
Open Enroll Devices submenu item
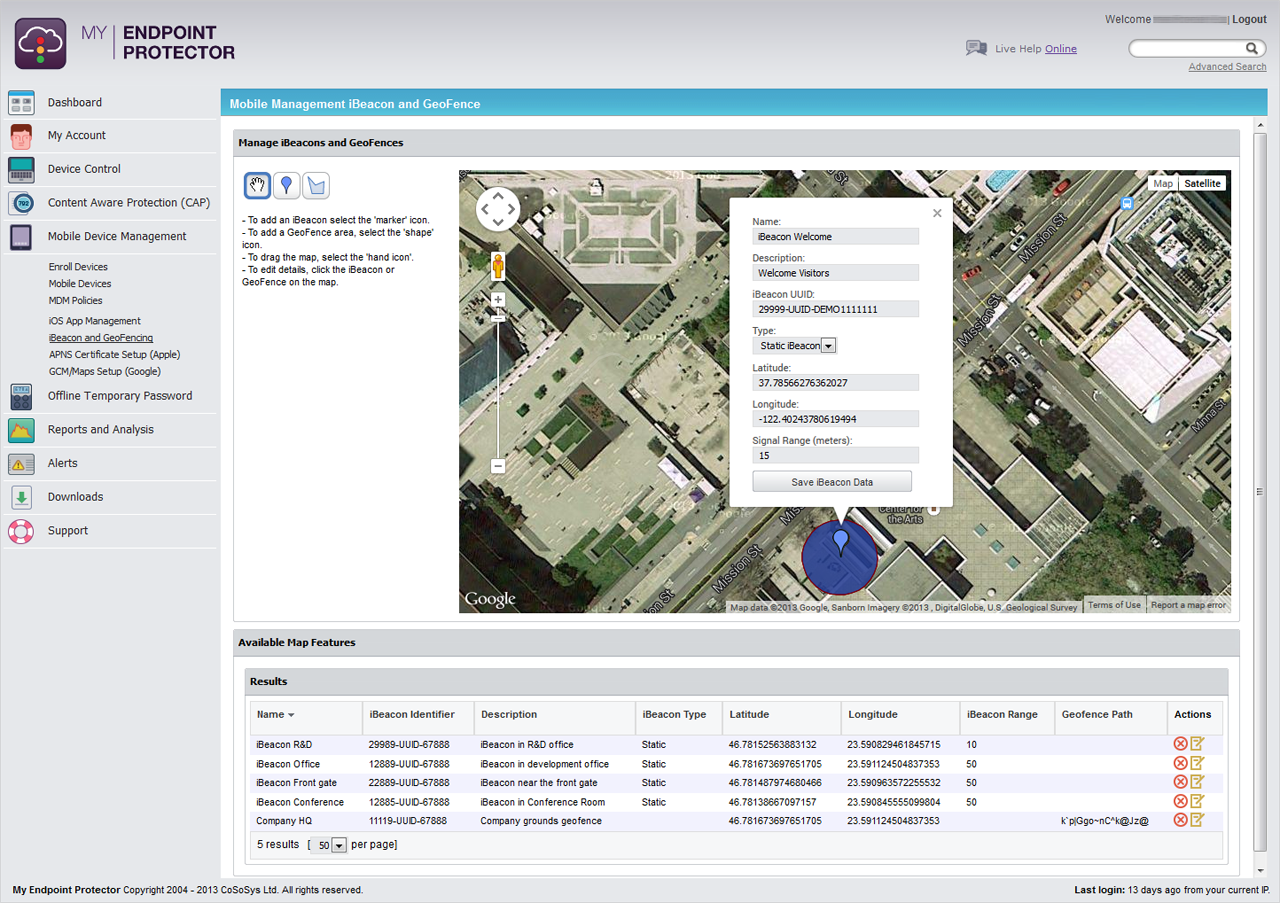(78, 267)
